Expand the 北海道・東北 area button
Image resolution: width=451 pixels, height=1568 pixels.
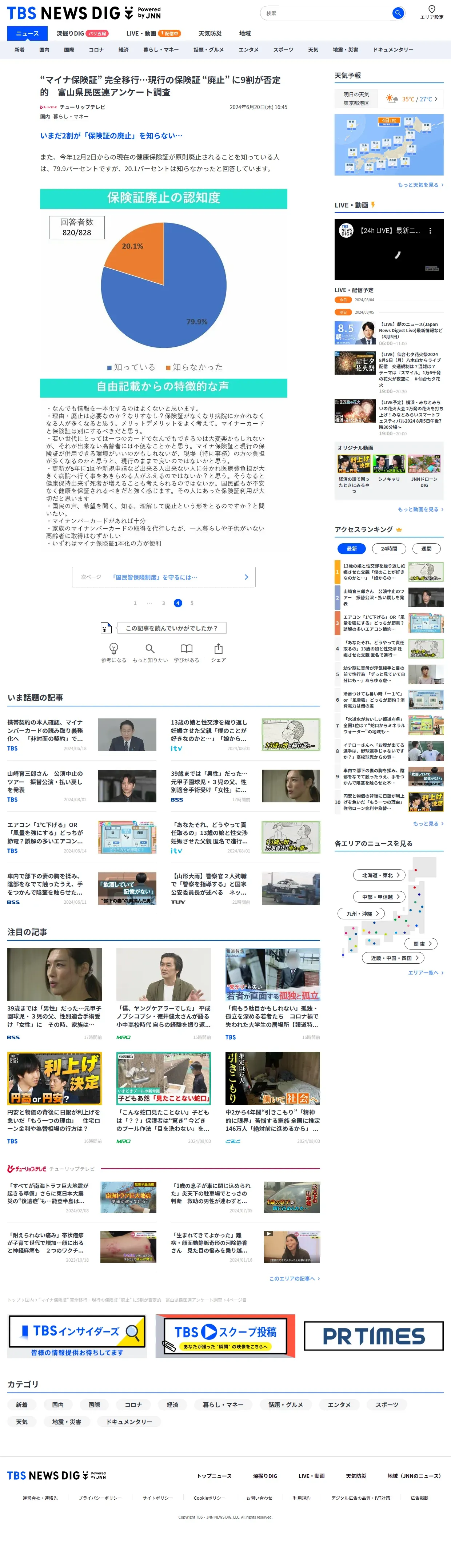(x=380, y=875)
